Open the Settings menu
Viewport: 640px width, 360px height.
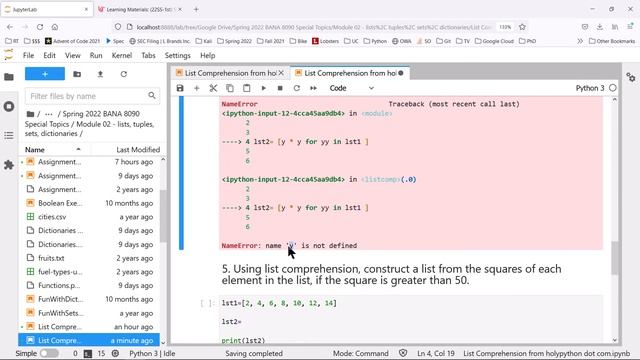(x=178, y=56)
